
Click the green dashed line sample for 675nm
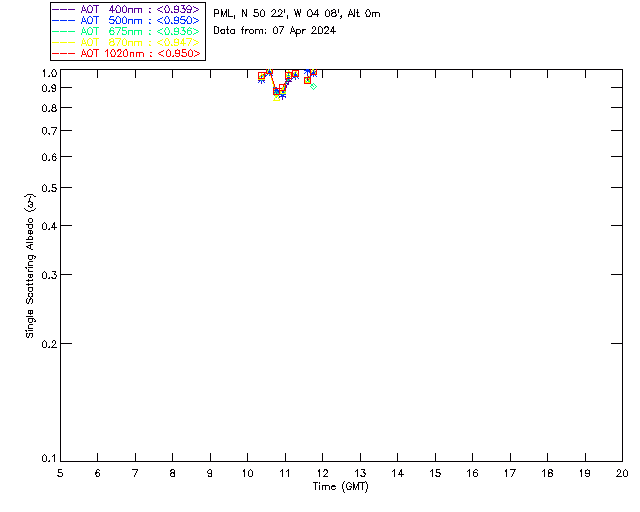63,31
